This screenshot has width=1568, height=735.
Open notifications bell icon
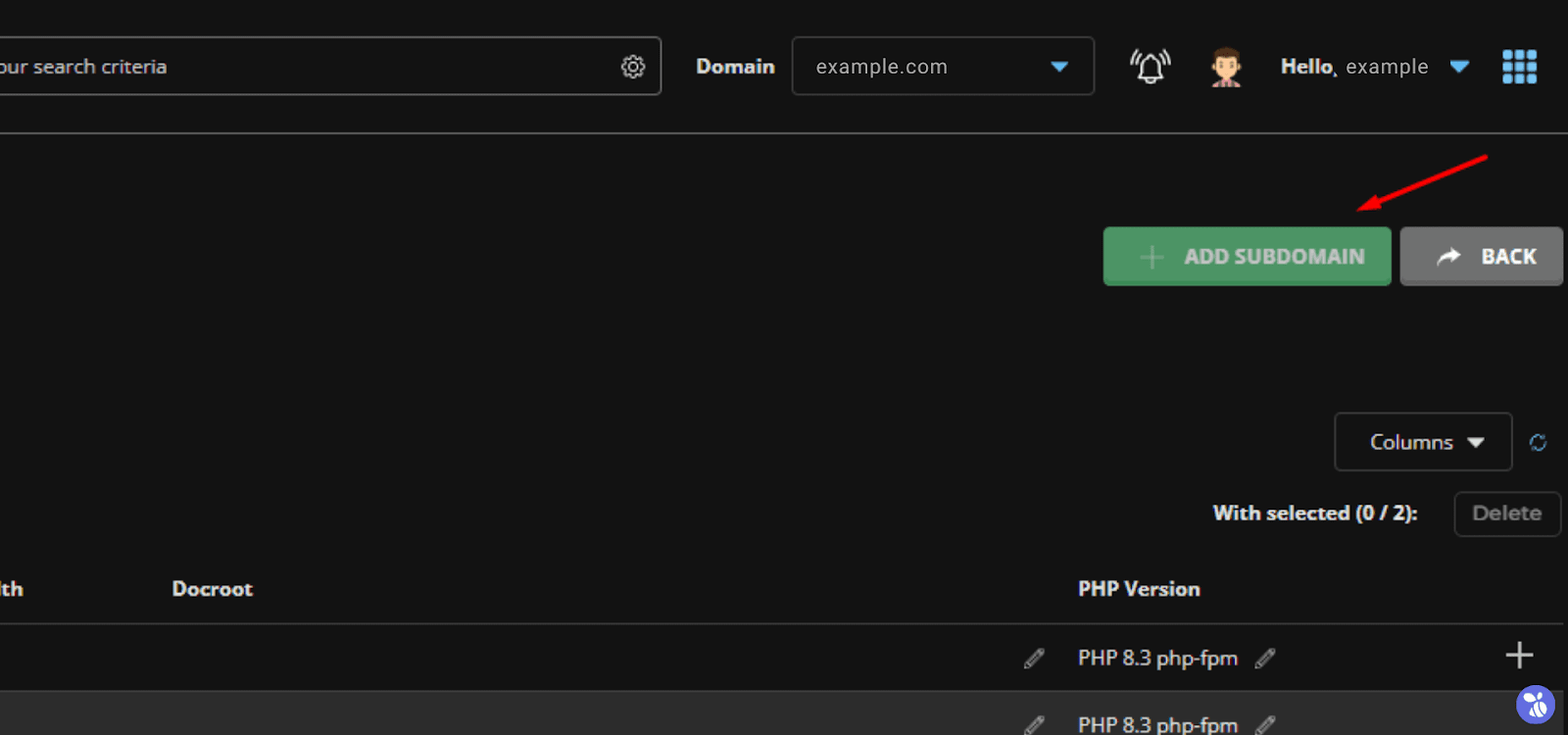(x=1151, y=67)
